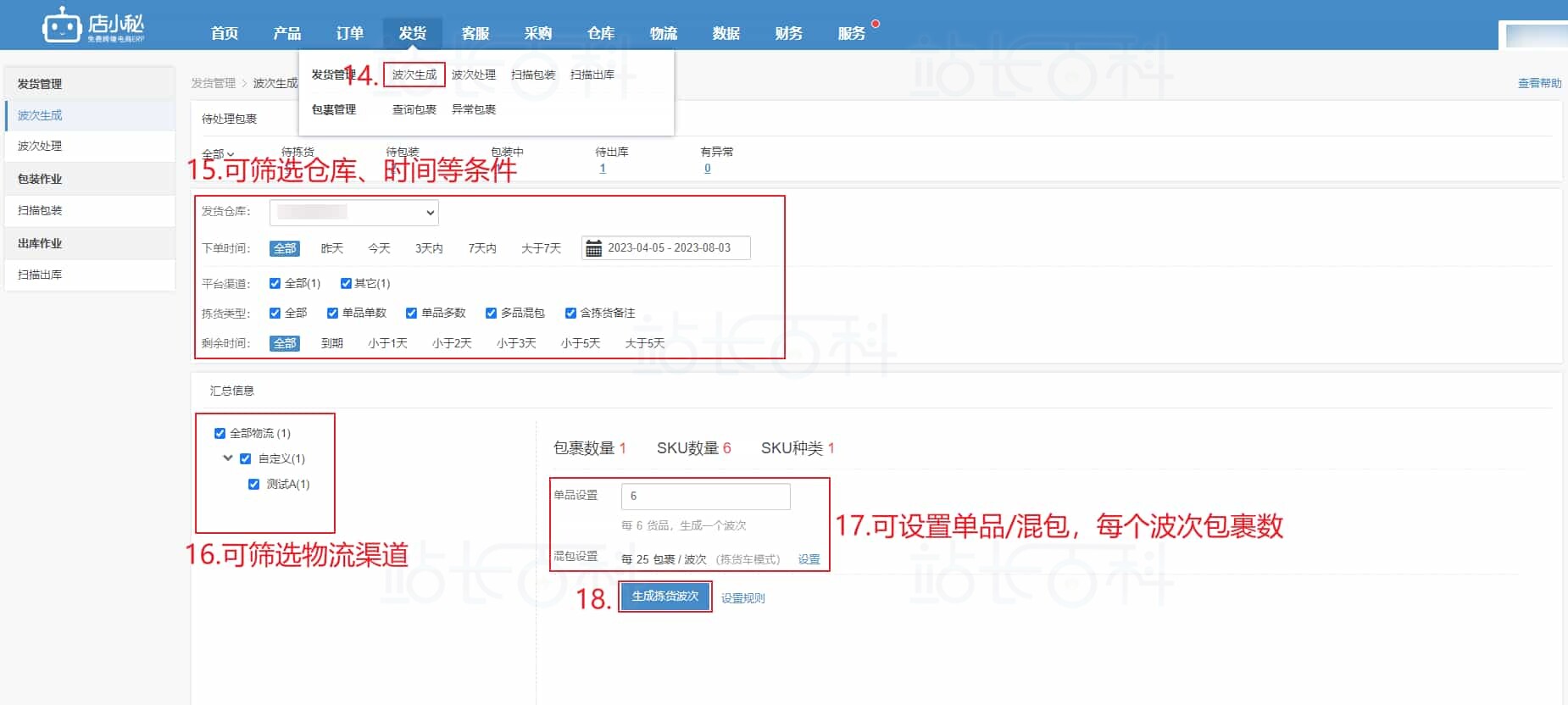Toggle the 全部物流 checkbox

(220, 433)
